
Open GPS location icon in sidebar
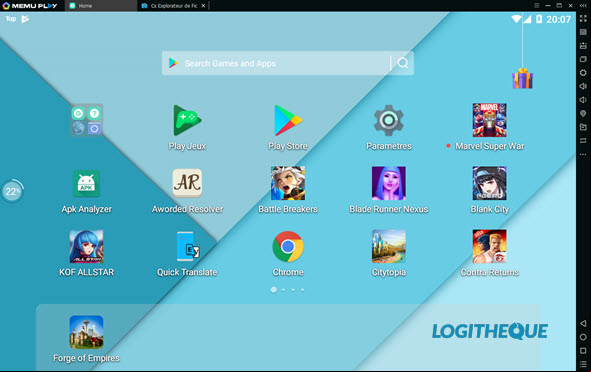point(583,113)
